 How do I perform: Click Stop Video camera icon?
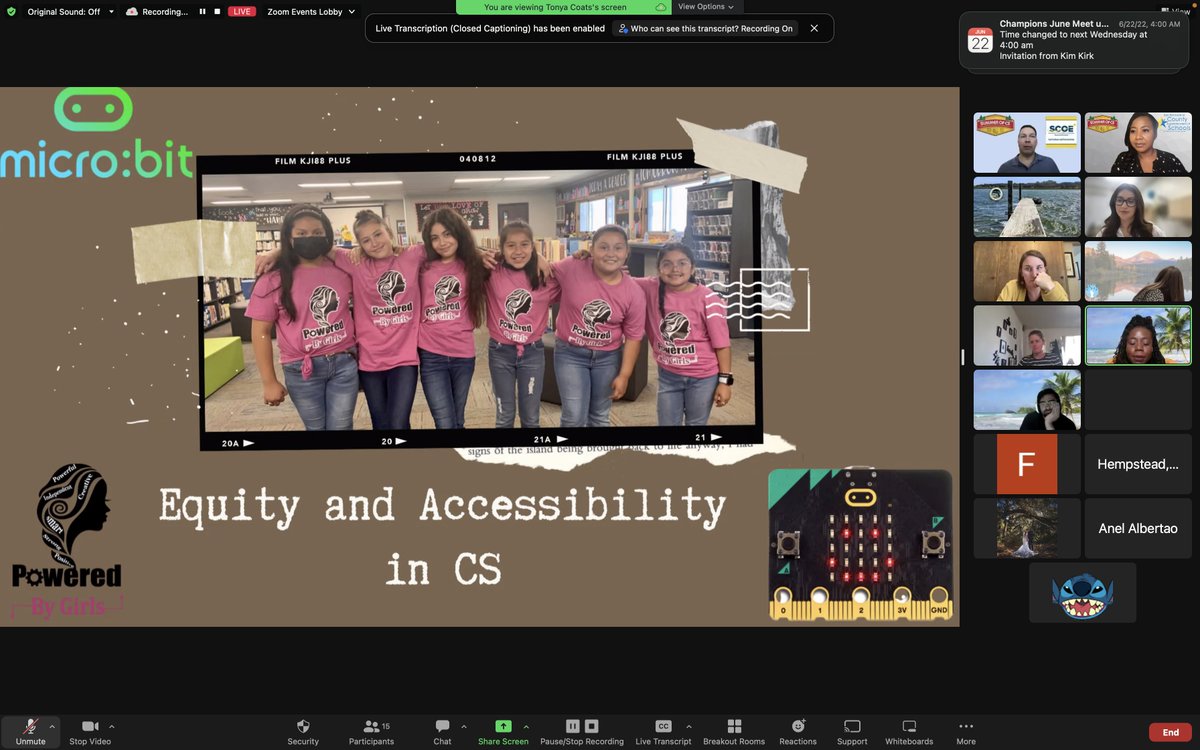coord(90,726)
